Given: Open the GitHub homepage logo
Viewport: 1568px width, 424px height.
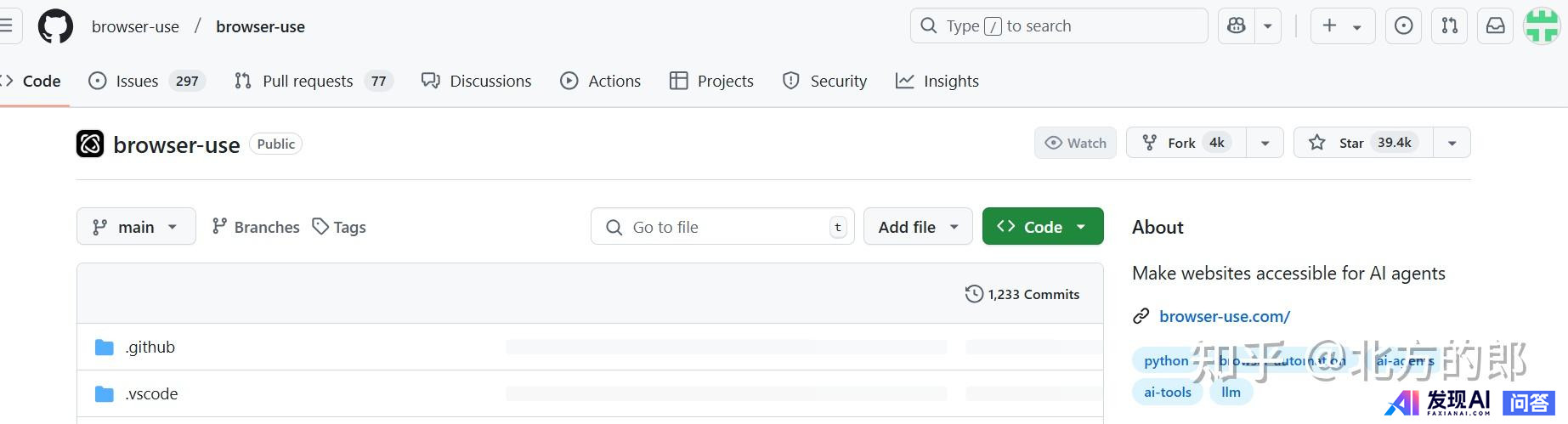Looking at the screenshot, I should 55,26.
